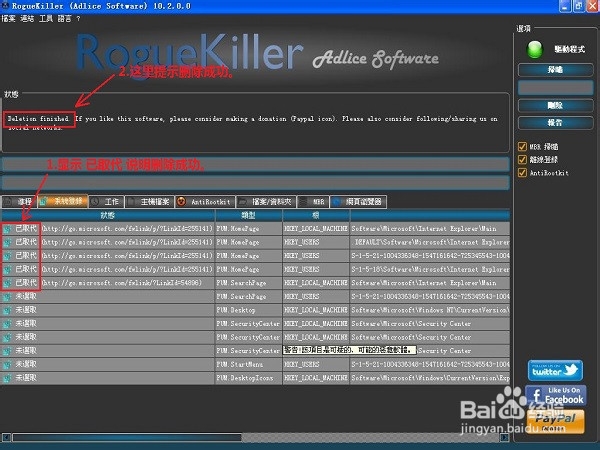Click the 'PUM.StartMenu' type cell
600x450 pixels.
pos(249,365)
